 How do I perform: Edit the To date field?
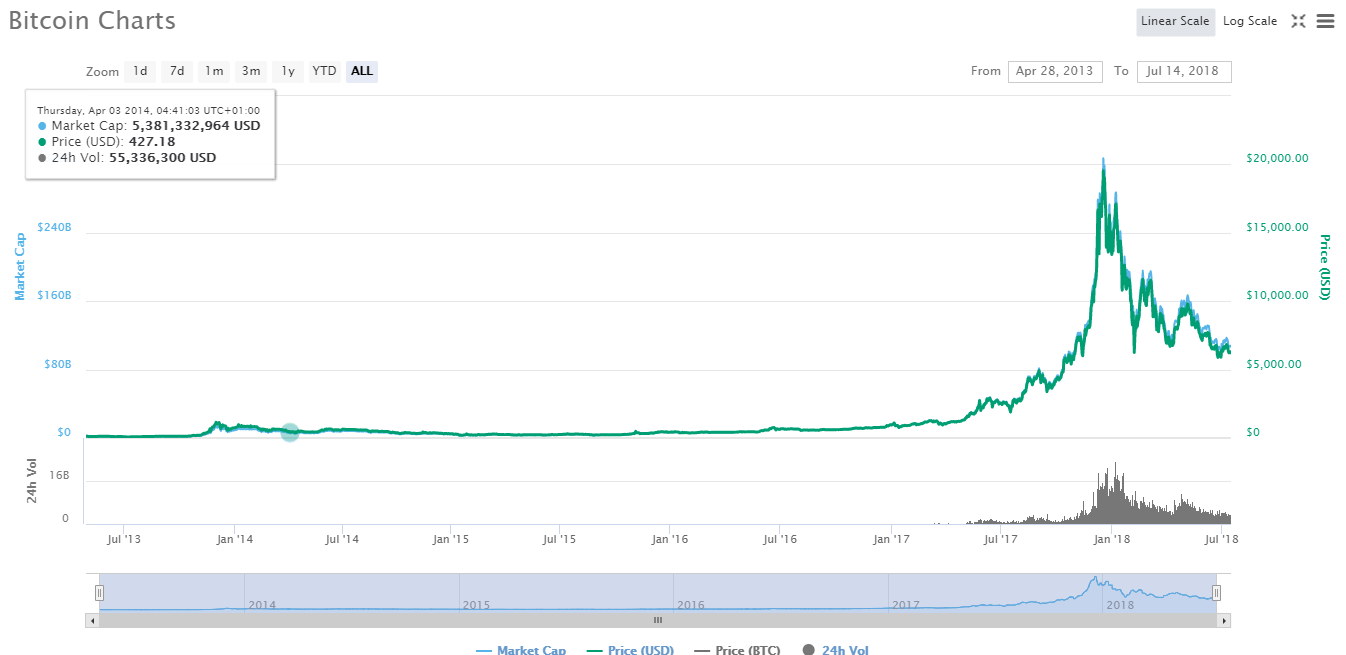(x=1184, y=71)
